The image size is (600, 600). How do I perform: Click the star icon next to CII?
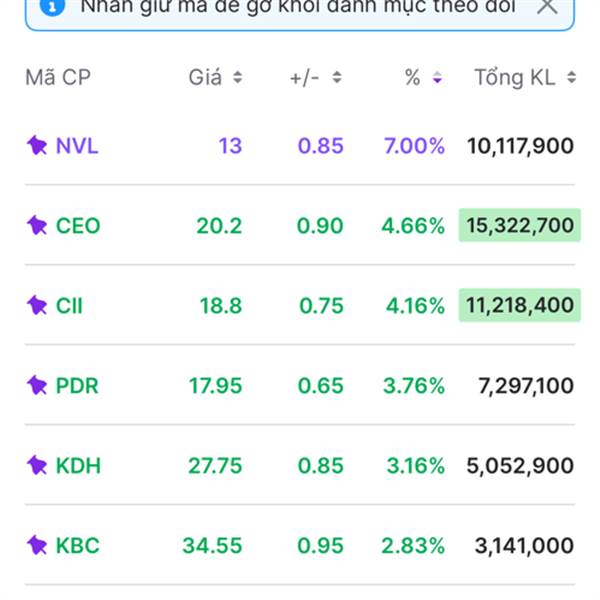(x=37, y=305)
